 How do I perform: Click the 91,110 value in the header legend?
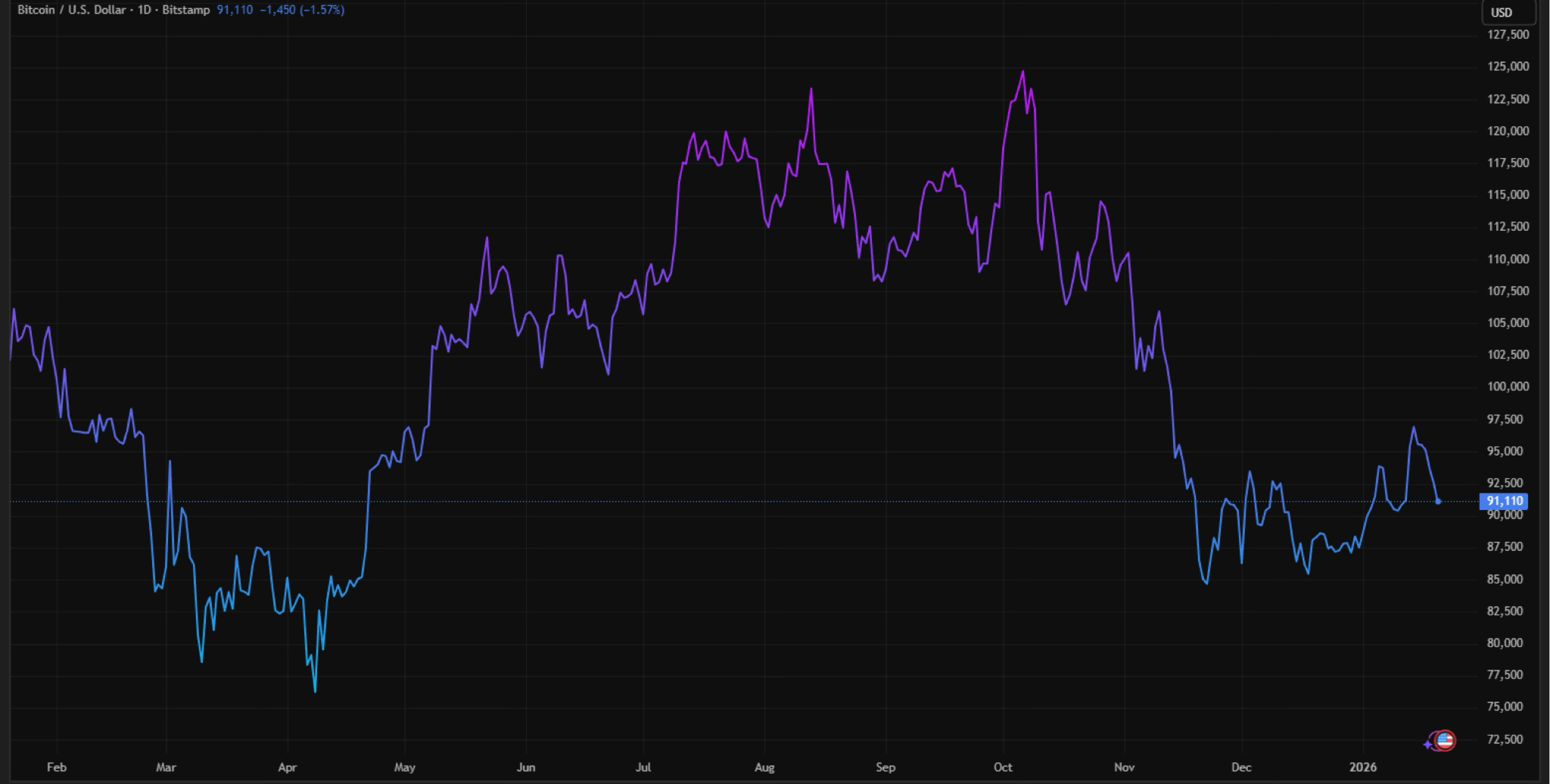(x=235, y=10)
